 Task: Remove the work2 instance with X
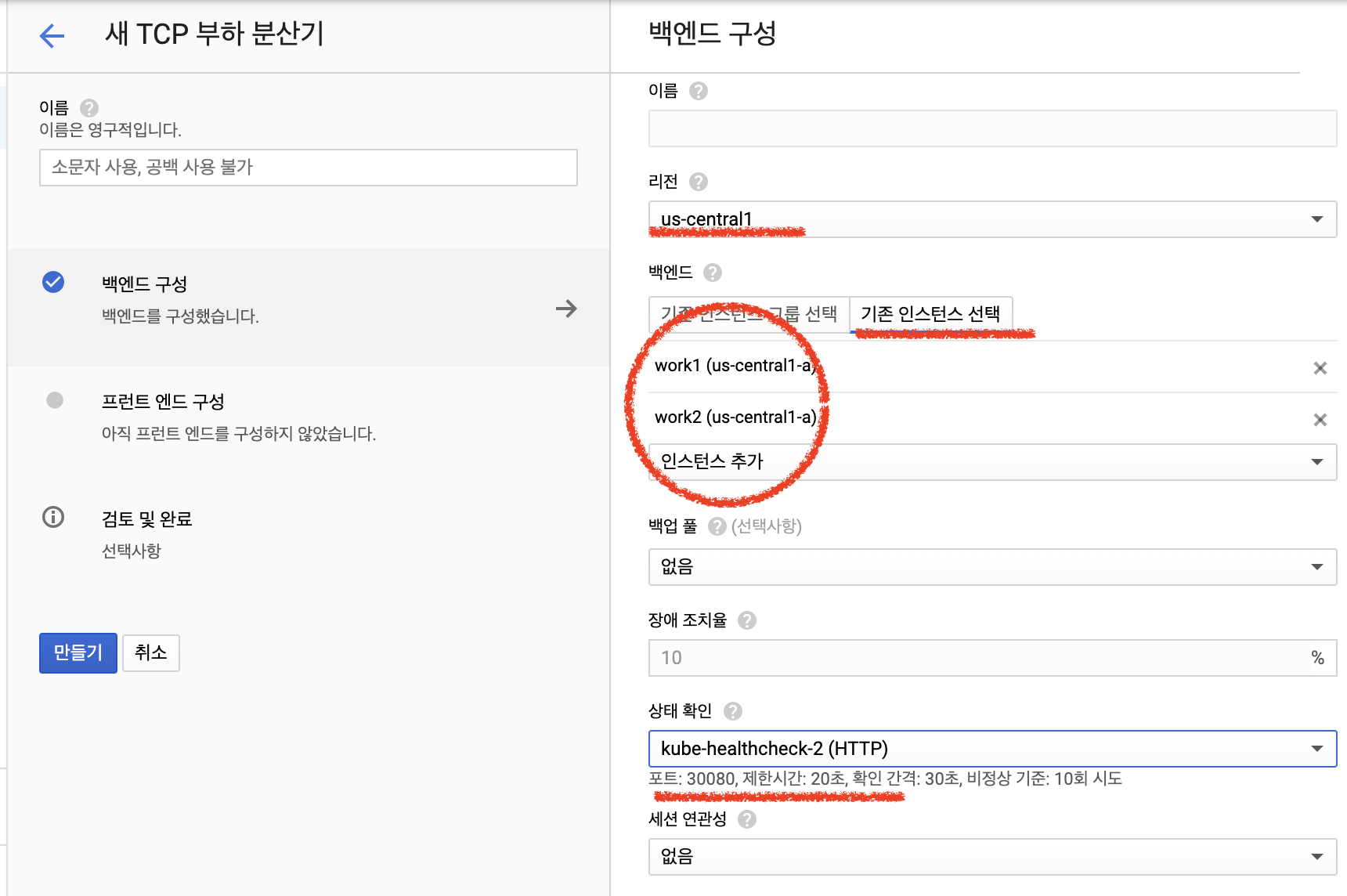(x=1320, y=420)
